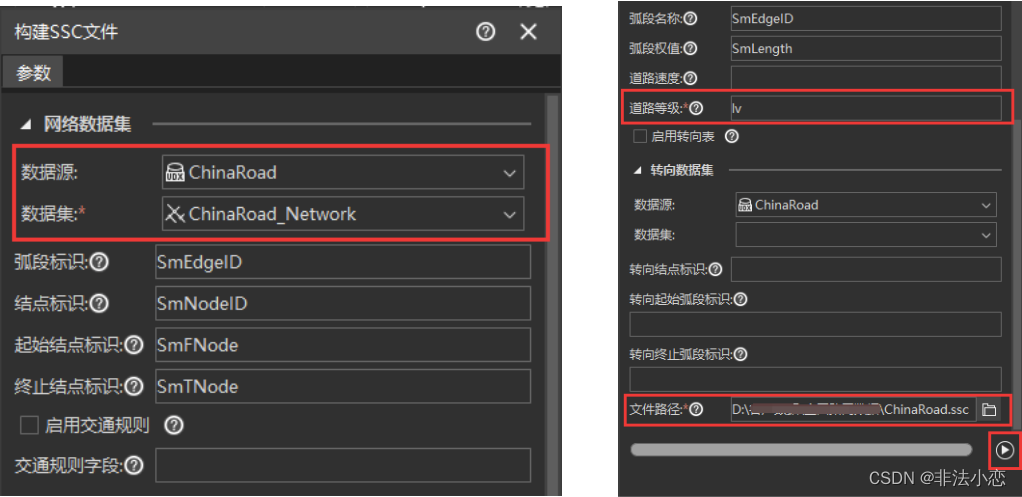Image resolution: width=1022 pixels, height=497 pixels.
Task: Open the ChinaRoad_Network 数据集 dropdown
Action: [x=343, y=214]
